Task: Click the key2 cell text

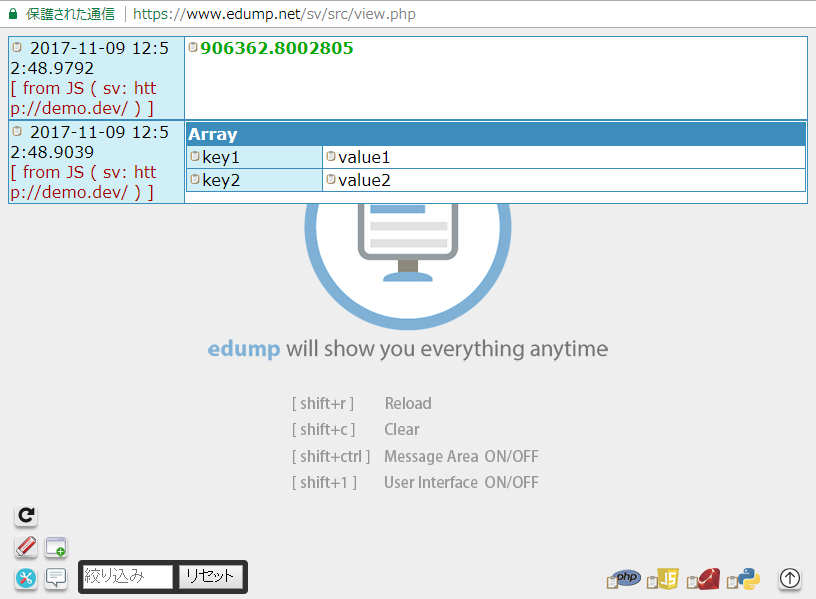Action: click(221, 180)
